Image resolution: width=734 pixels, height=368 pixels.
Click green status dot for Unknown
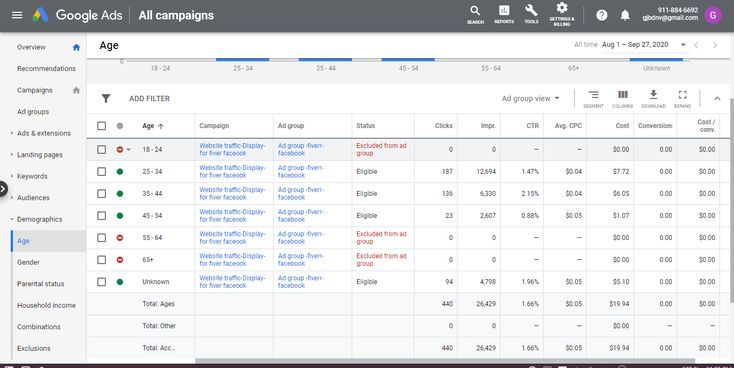(120, 282)
